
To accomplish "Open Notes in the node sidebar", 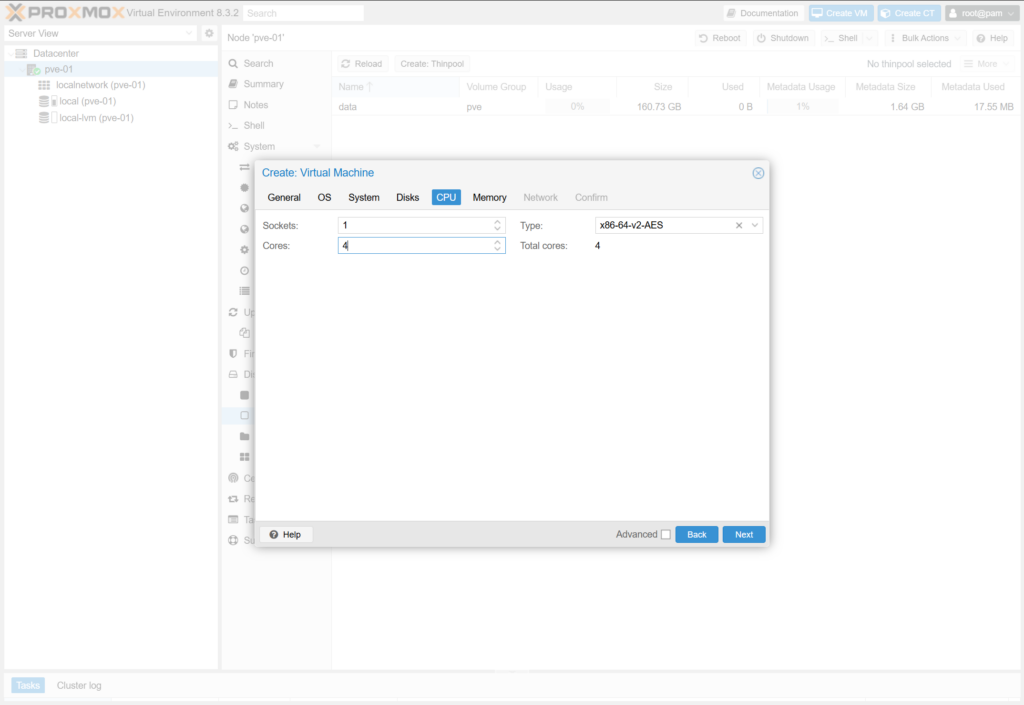I will pyautogui.click(x=255, y=105).
